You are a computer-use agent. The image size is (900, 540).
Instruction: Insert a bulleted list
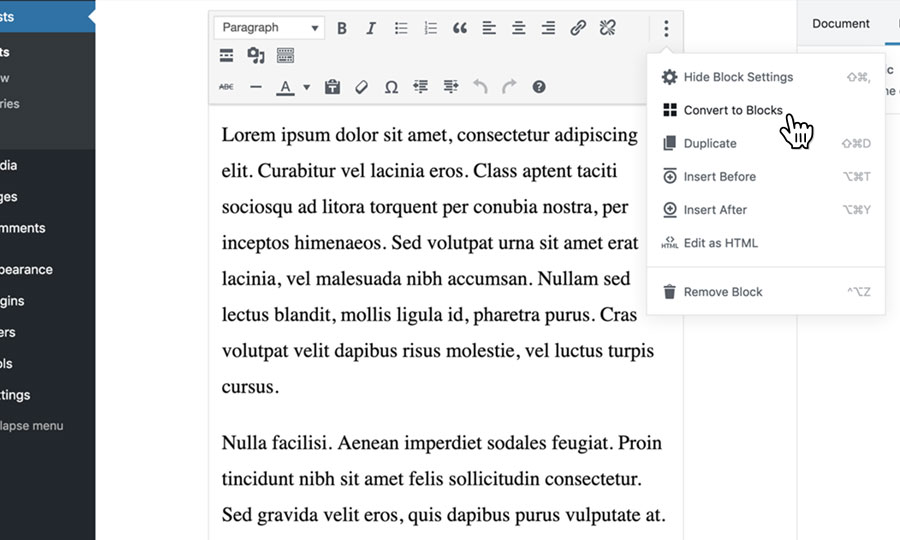pyautogui.click(x=401, y=28)
